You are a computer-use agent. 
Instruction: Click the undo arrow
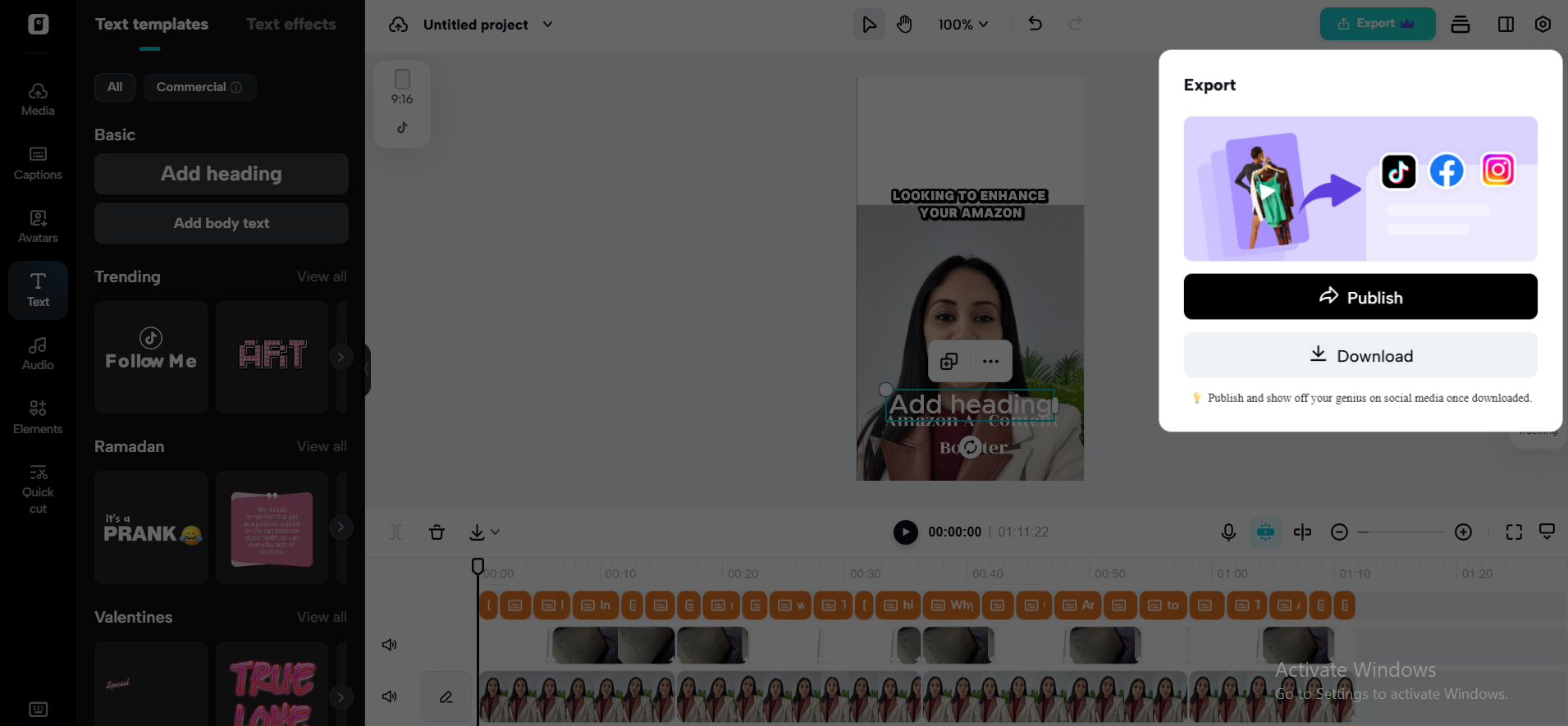1035,24
